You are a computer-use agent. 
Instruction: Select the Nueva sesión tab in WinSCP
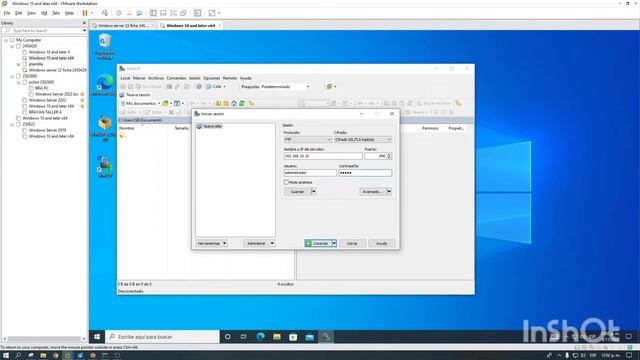click(x=135, y=95)
